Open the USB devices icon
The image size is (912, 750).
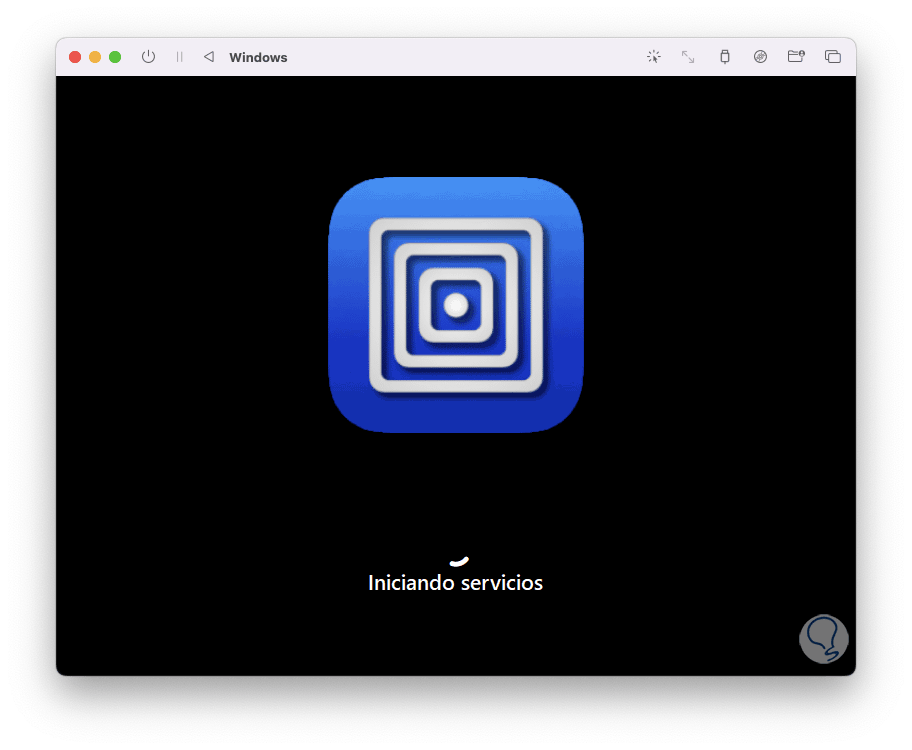click(x=725, y=56)
